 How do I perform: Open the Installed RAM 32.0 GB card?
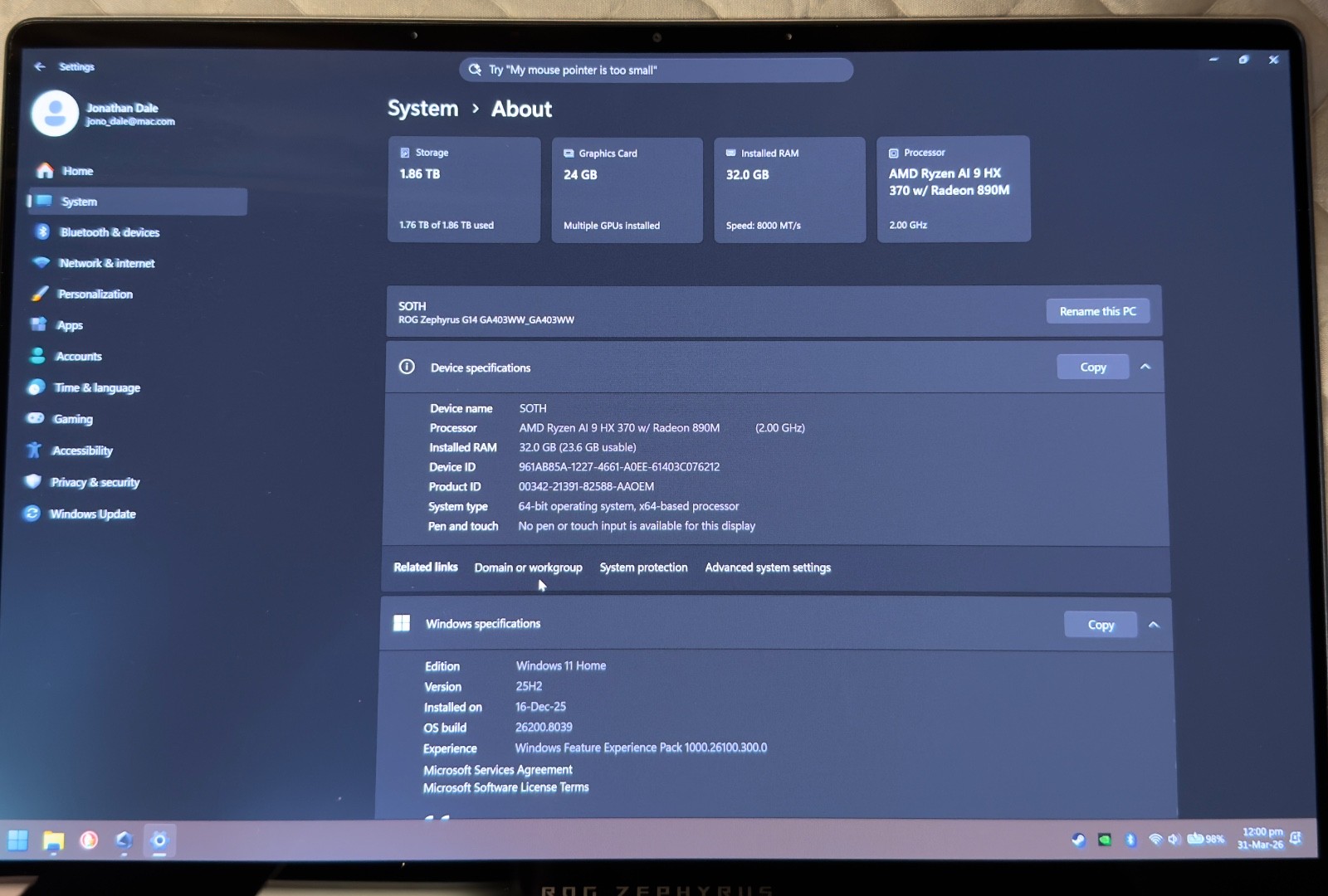(789, 190)
